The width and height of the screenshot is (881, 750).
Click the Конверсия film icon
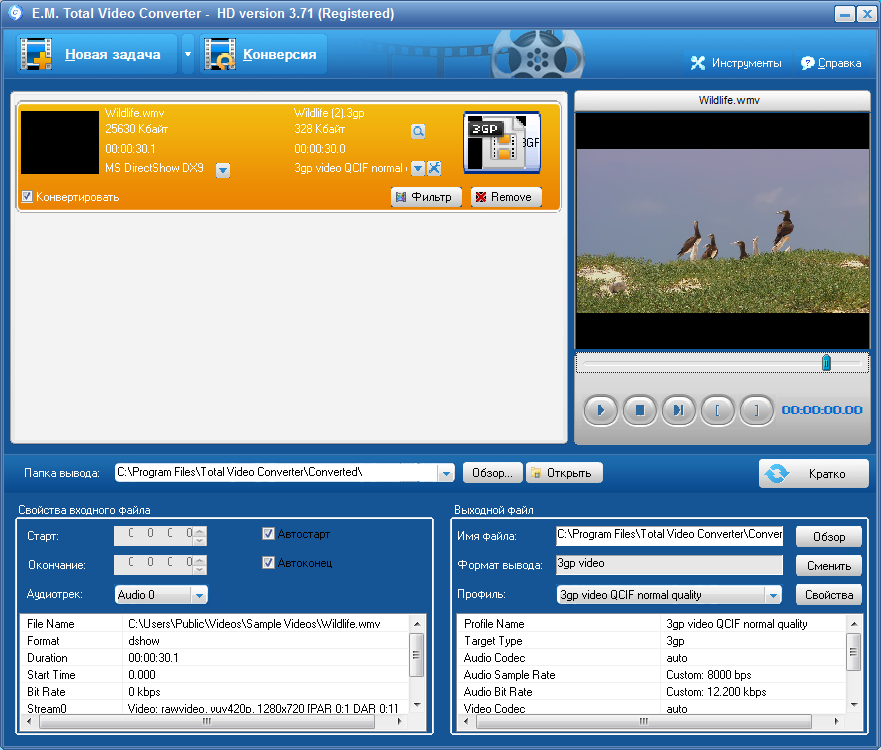[220, 54]
